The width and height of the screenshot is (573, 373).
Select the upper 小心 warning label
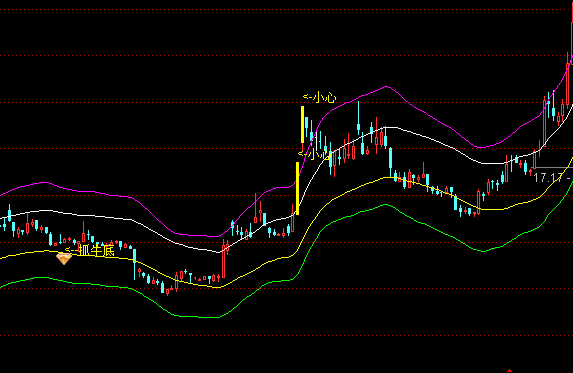click(319, 98)
